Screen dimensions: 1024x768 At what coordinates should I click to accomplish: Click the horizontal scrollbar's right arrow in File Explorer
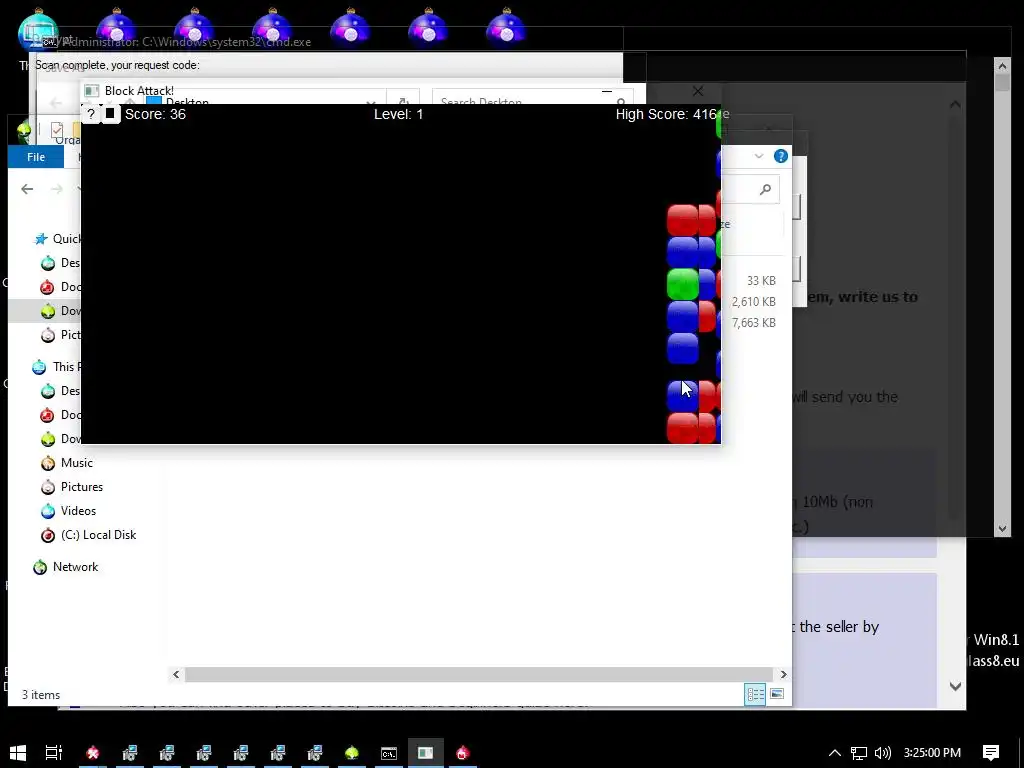(783, 675)
